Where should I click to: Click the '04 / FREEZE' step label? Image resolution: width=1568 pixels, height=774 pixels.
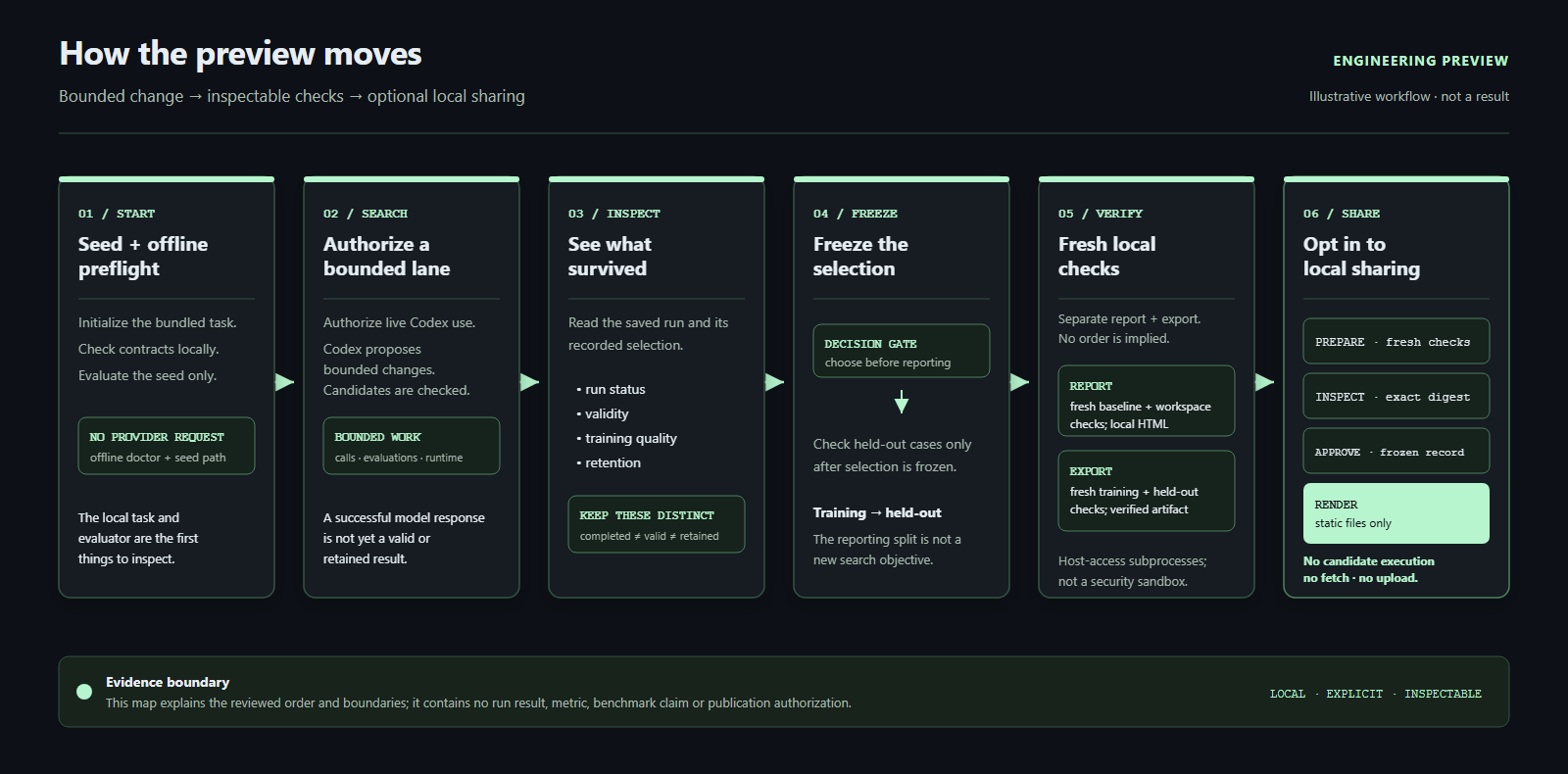pyautogui.click(x=856, y=214)
